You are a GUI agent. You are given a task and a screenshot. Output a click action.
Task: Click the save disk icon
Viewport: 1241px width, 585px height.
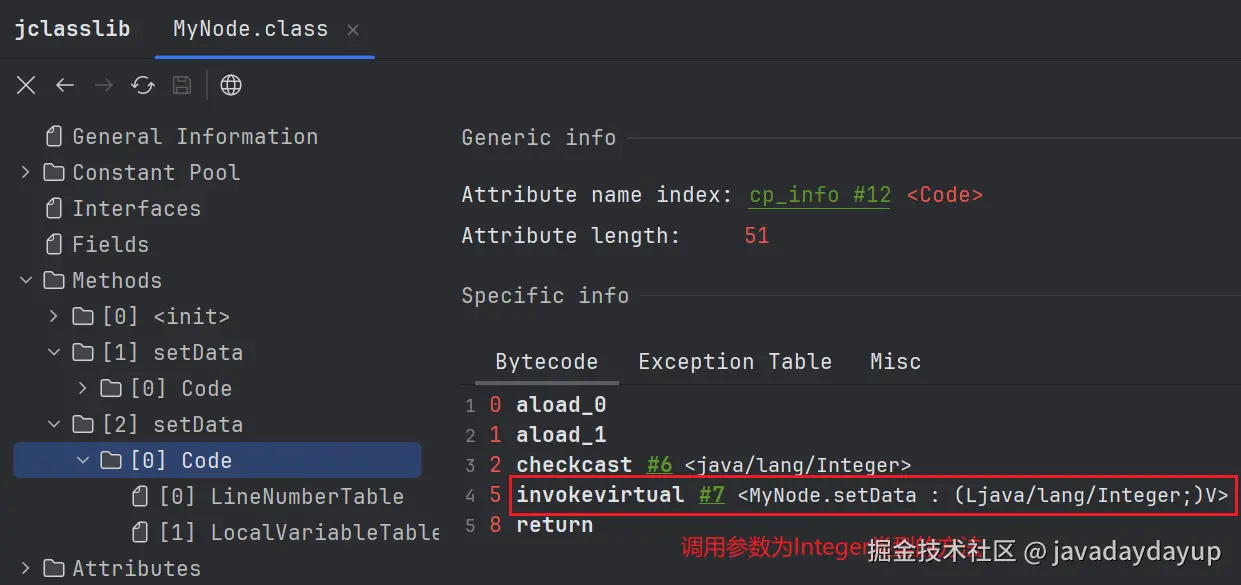pyautogui.click(x=182, y=86)
